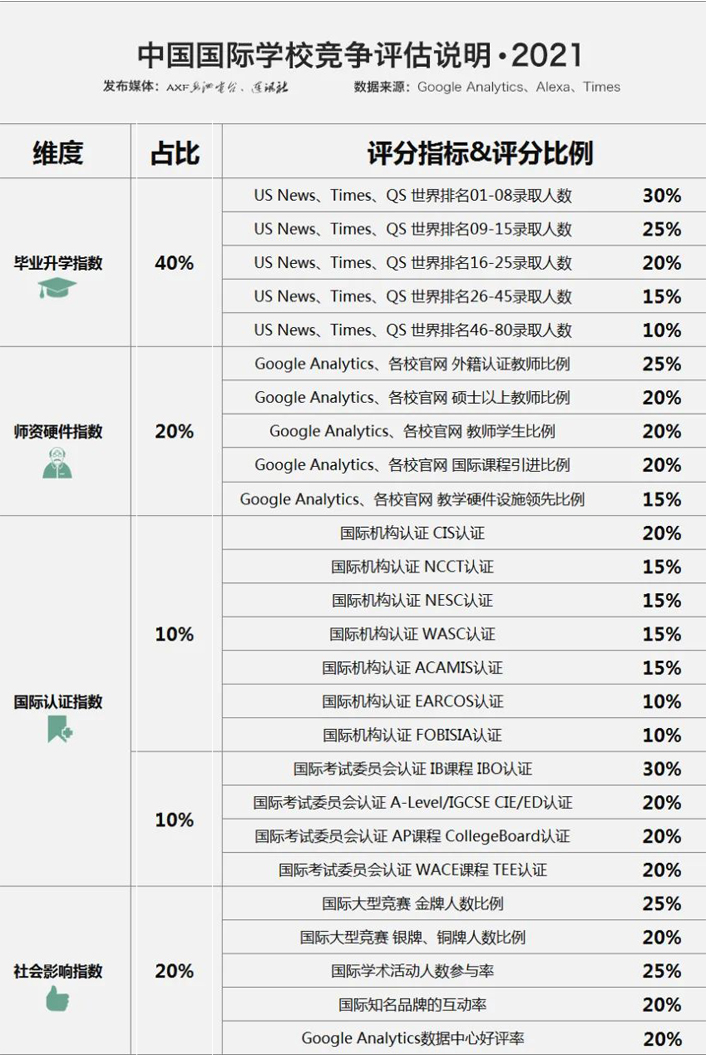Click the 发布媒体 label at top

pos(131,87)
